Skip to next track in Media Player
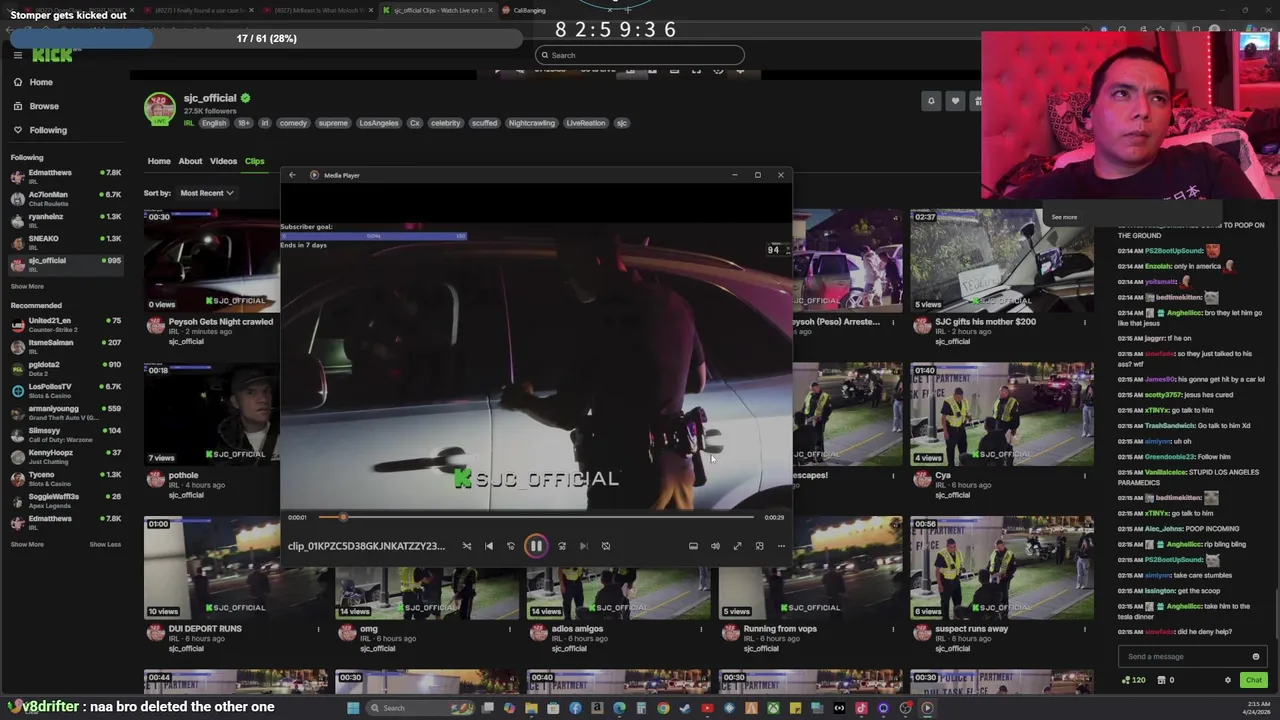 click(x=584, y=546)
